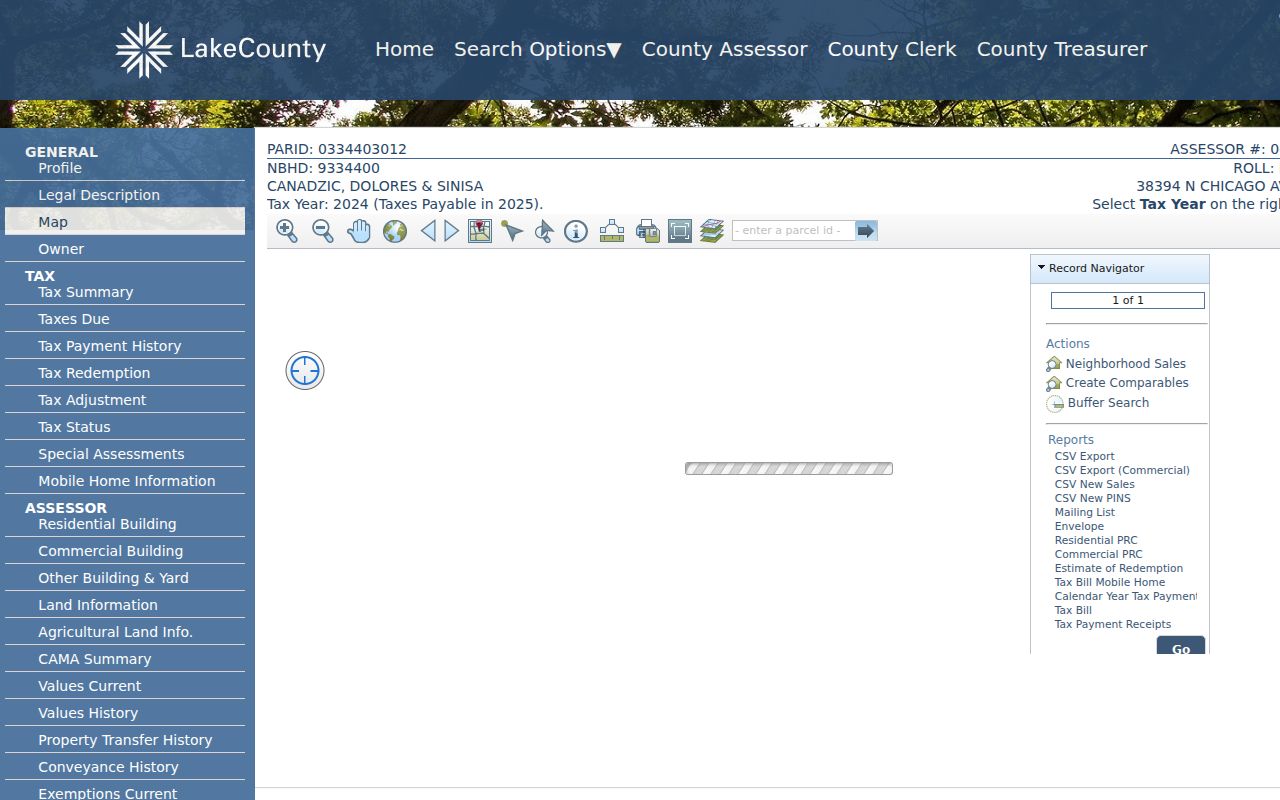Select Estimate of Redemption report
The width and height of the screenshot is (1280, 800).
1119,568
